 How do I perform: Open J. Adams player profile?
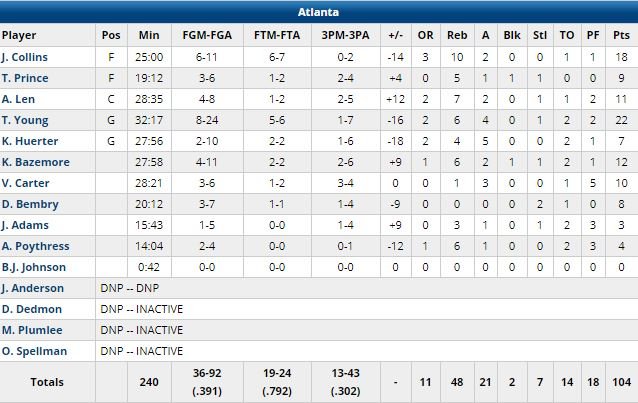coord(24,225)
